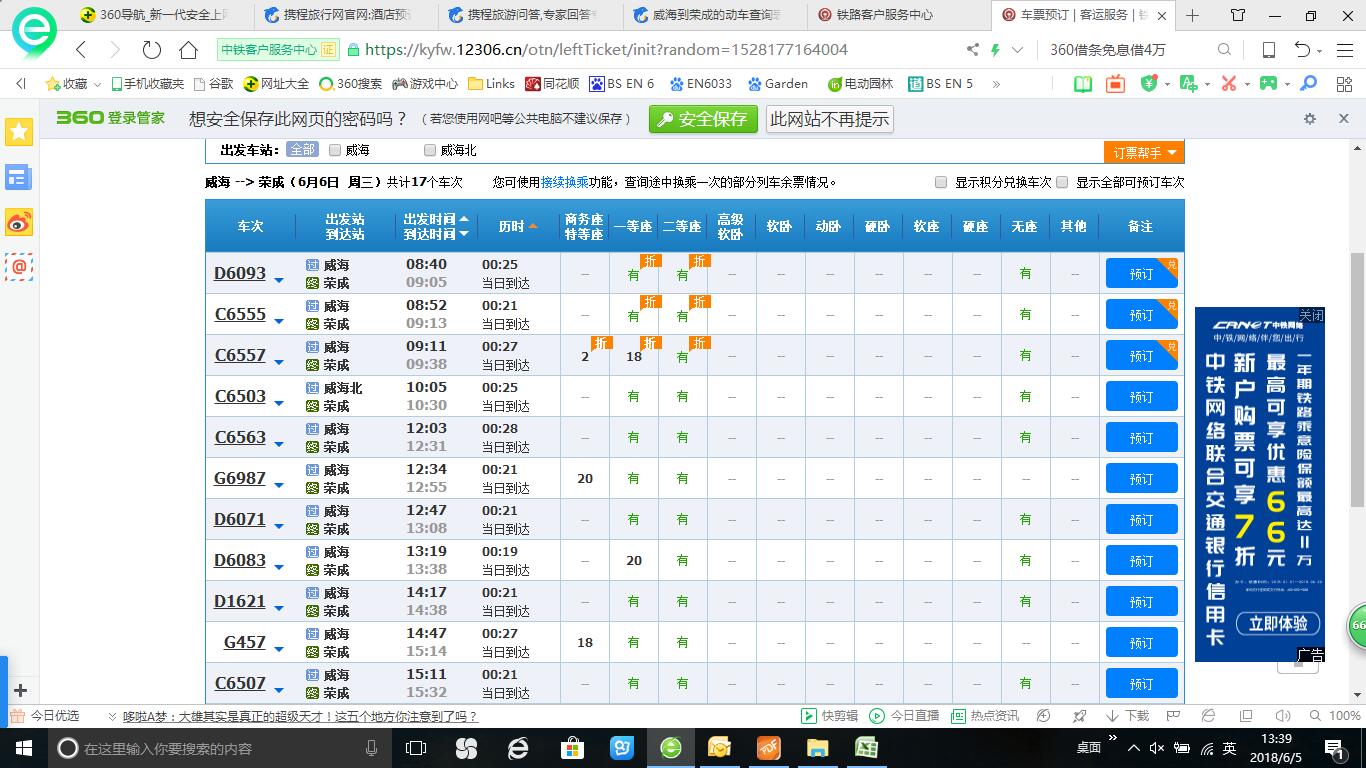Click the browser refresh icon
The image size is (1366, 768).
pos(151,50)
